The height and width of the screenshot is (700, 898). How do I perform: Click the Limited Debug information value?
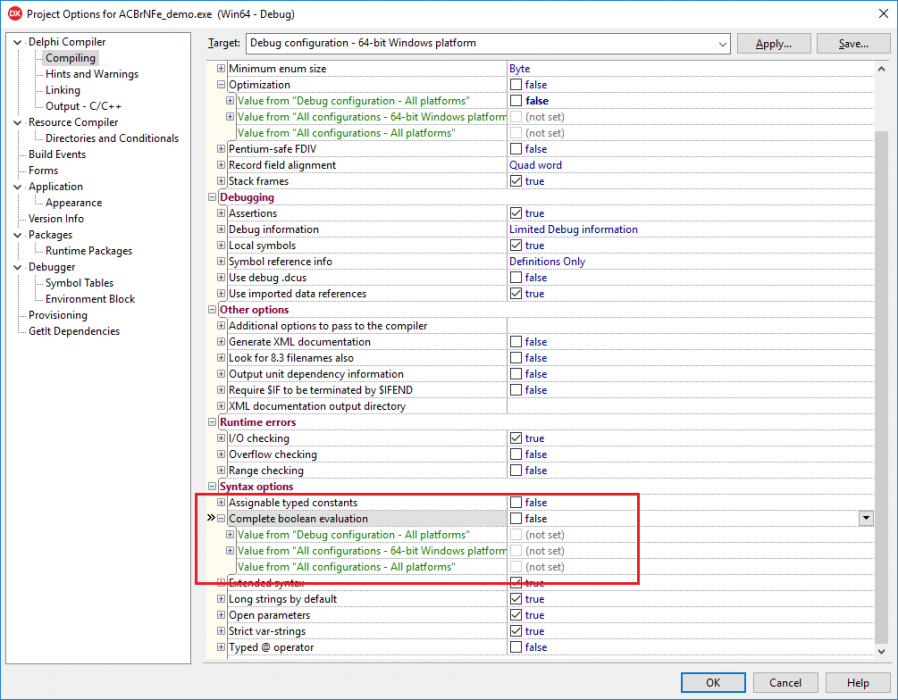coord(573,229)
